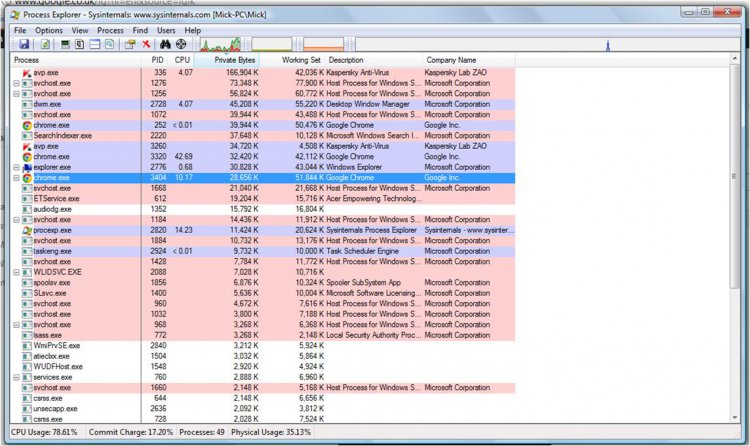Select the spoolsv.exe process row
This screenshot has width=750, height=446.
[x=263, y=283]
